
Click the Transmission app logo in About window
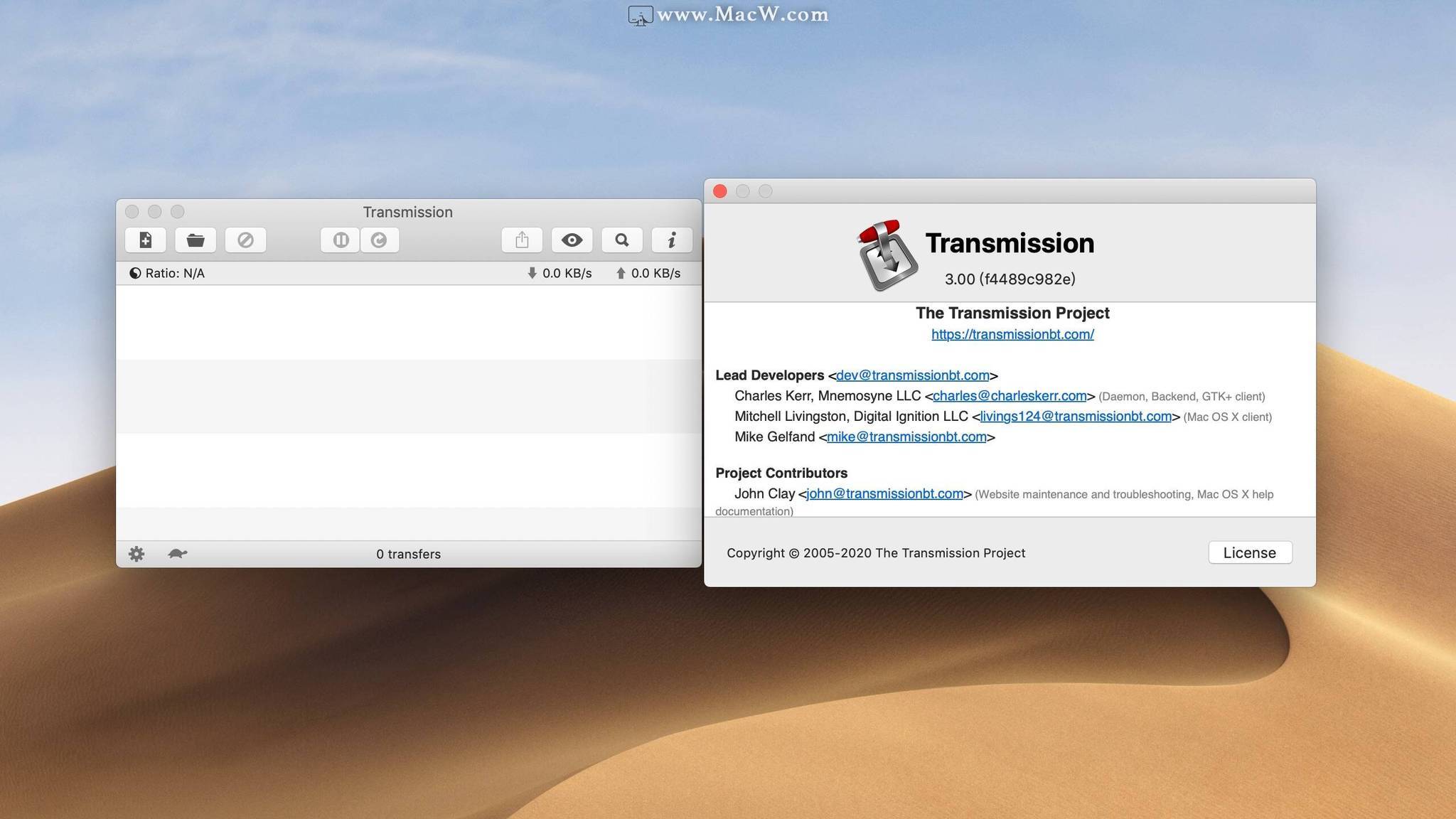(887, 255)
